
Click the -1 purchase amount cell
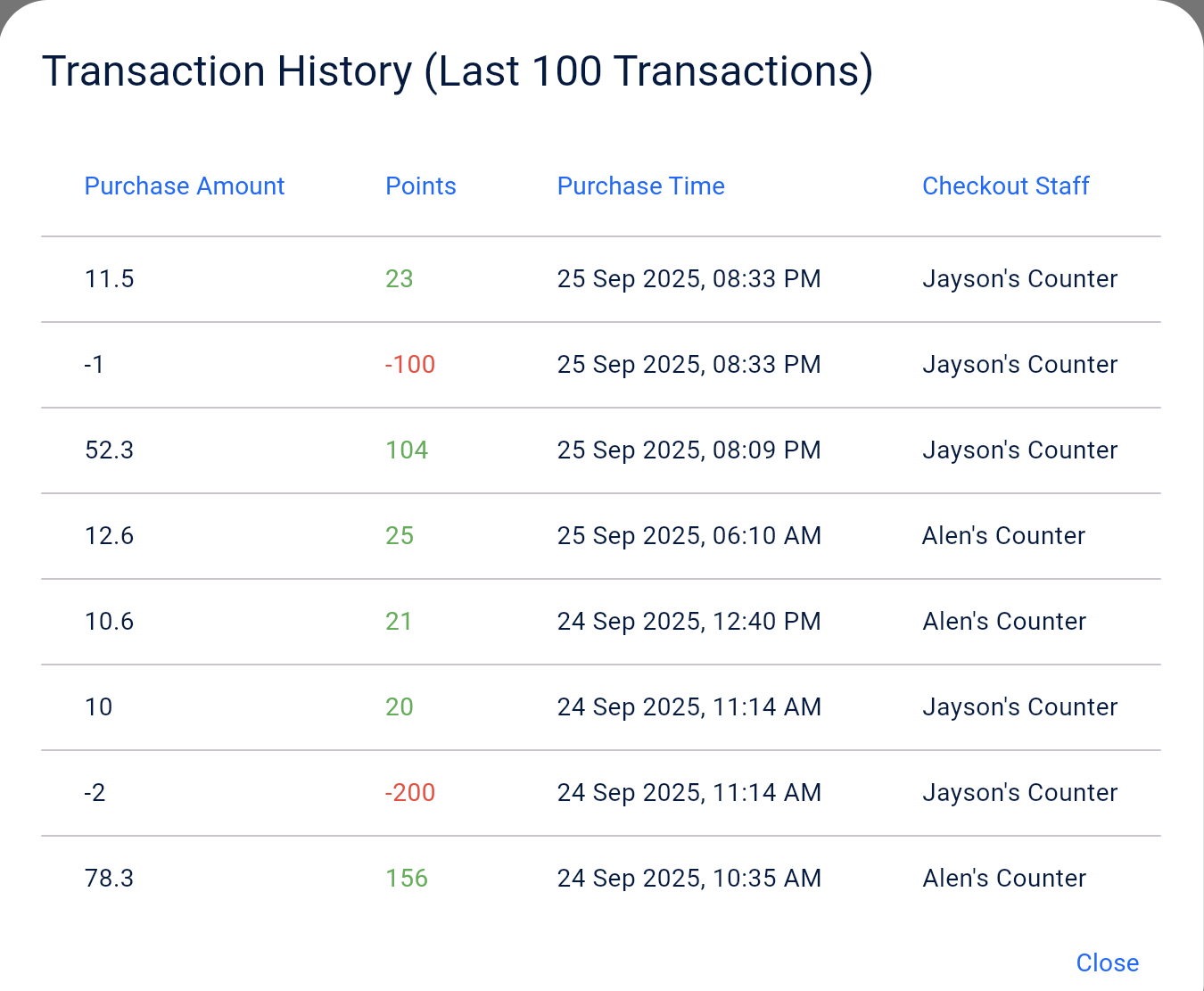coord(94,364)
